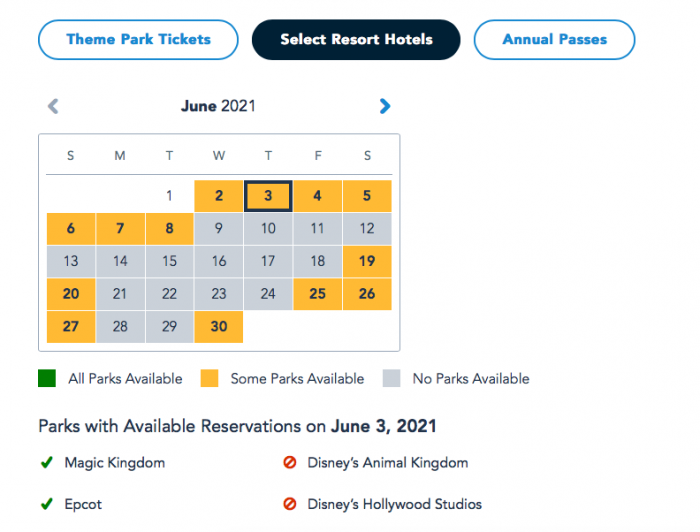The width and height of the screenshot is (700, 532).
Task: Click green All Parks Available swatch
Action: [47, 379]
